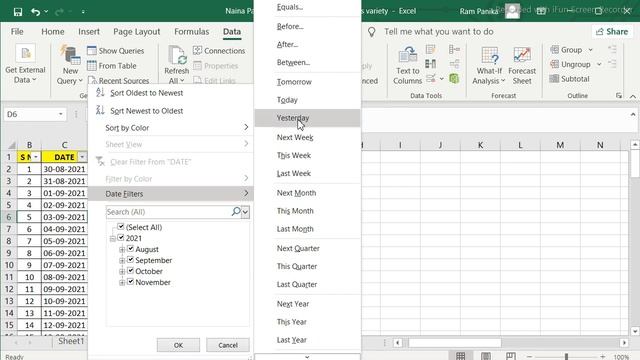This screenshot has width=640, height=360.
Task: Click the Share button
Action: [x=612, y=32]
